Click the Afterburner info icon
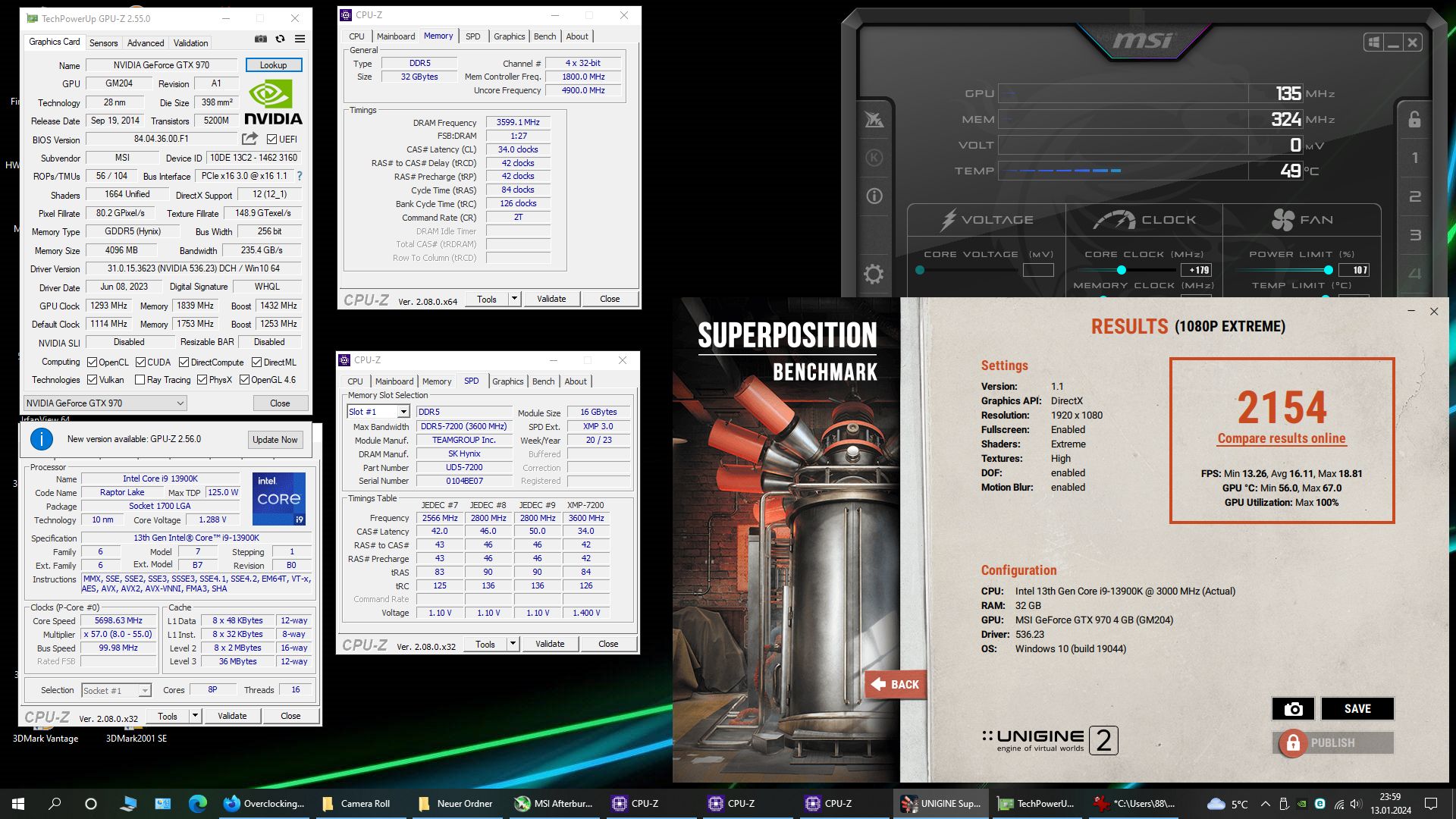Screen dimensions: 1456x819 874,196
